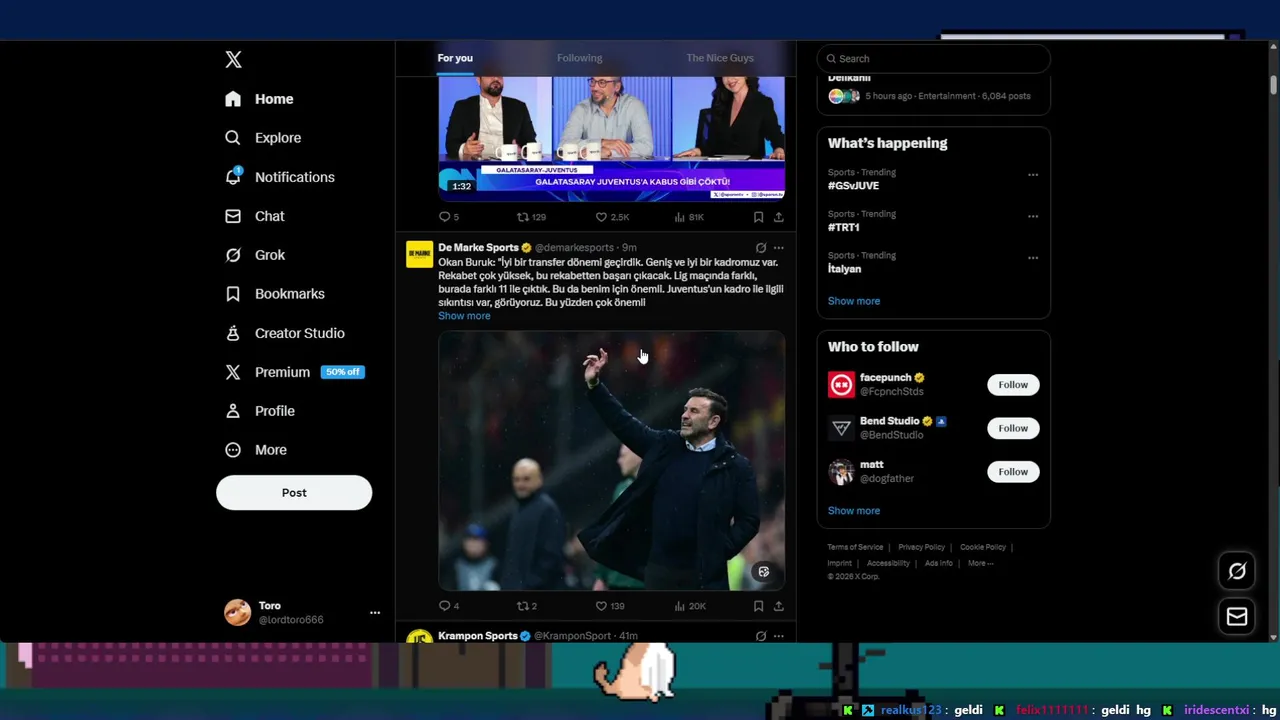Open Cookie Policy link
The width and height of the screenshot is (1280, 720).
[983, 547]
